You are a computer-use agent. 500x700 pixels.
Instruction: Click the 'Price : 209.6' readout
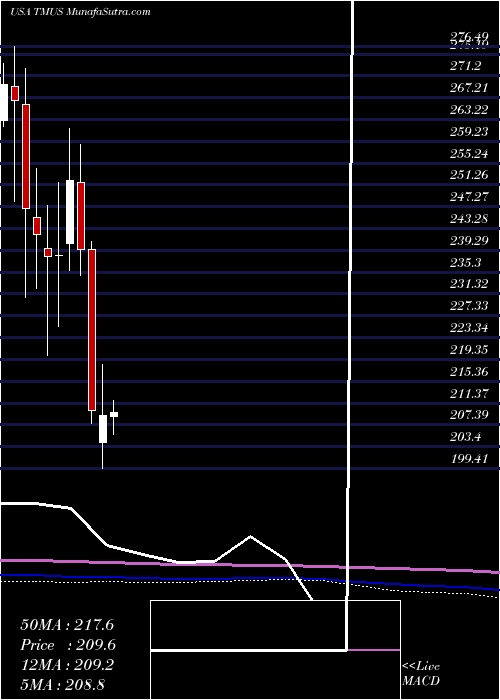[68, 645]
